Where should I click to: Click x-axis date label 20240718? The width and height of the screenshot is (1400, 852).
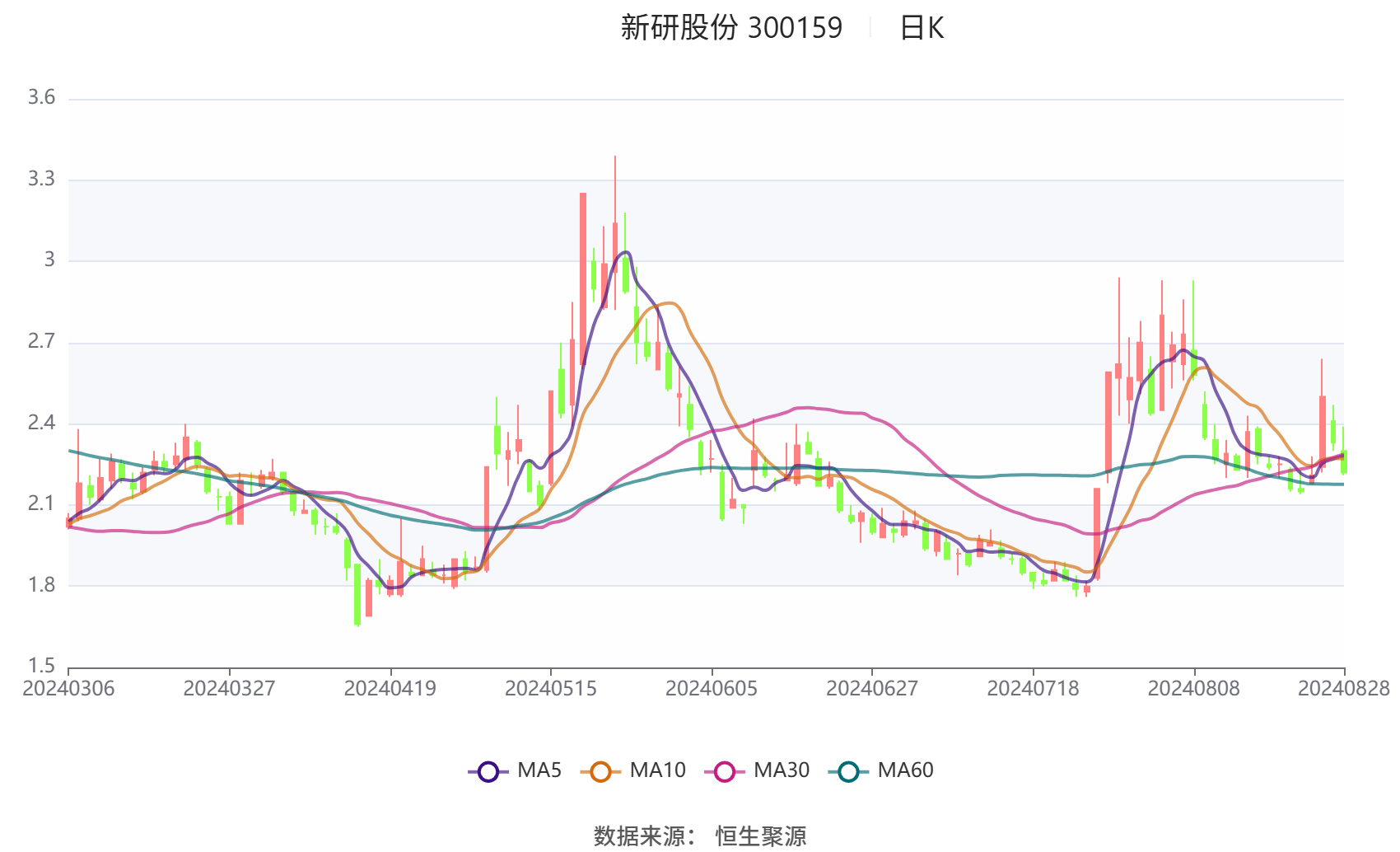(1033, 688)
